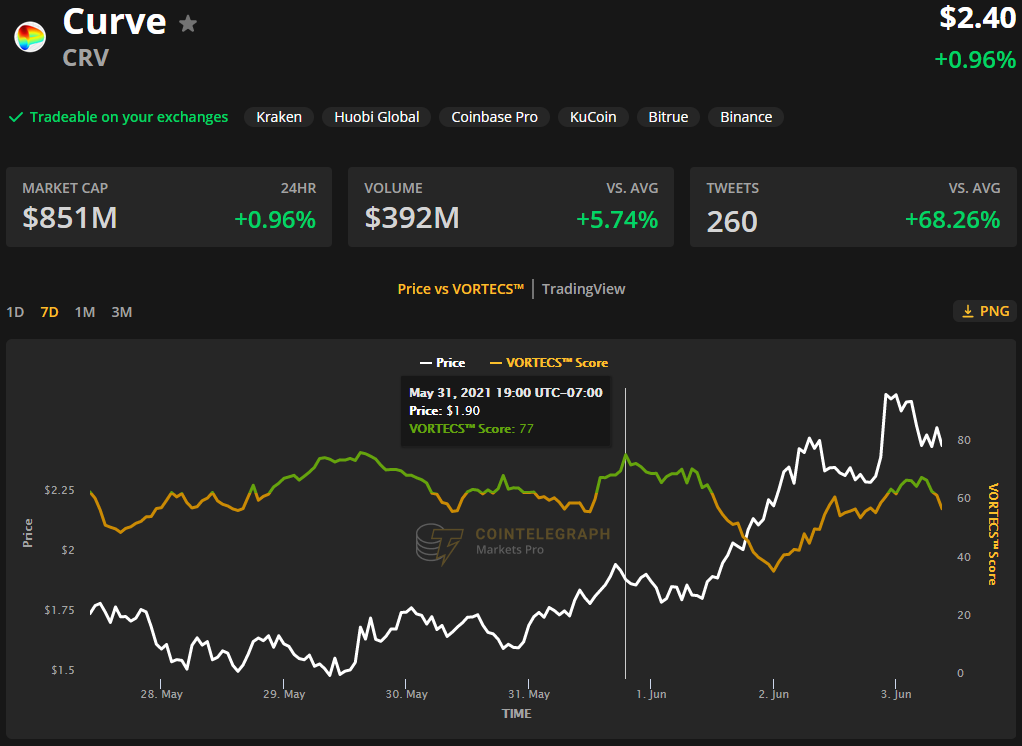Screen dimensions: 1022x746
Task: Click the Curve rainbow logo icon
Action: coord(30,37)
